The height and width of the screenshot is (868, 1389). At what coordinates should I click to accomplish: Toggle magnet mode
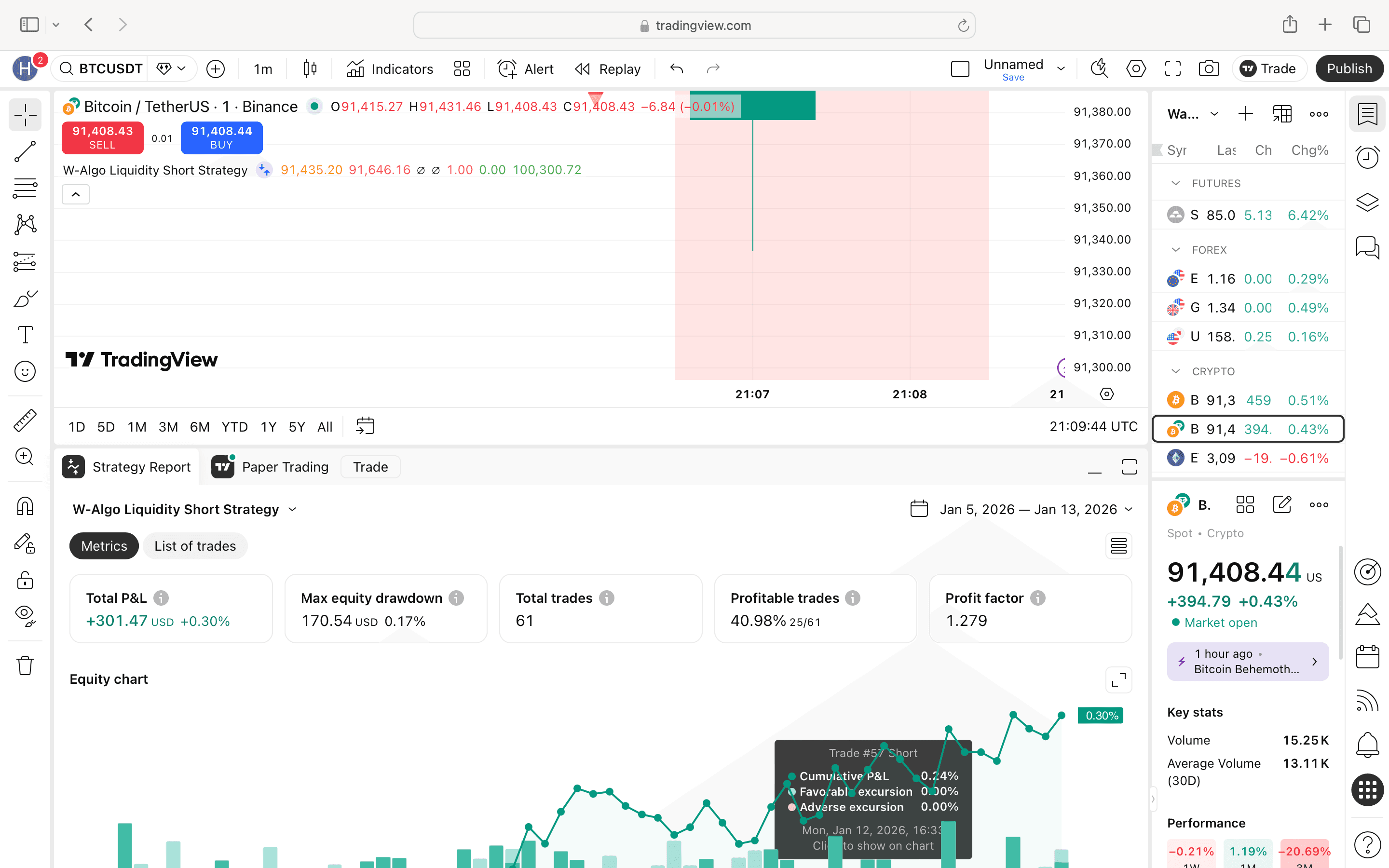25,506
